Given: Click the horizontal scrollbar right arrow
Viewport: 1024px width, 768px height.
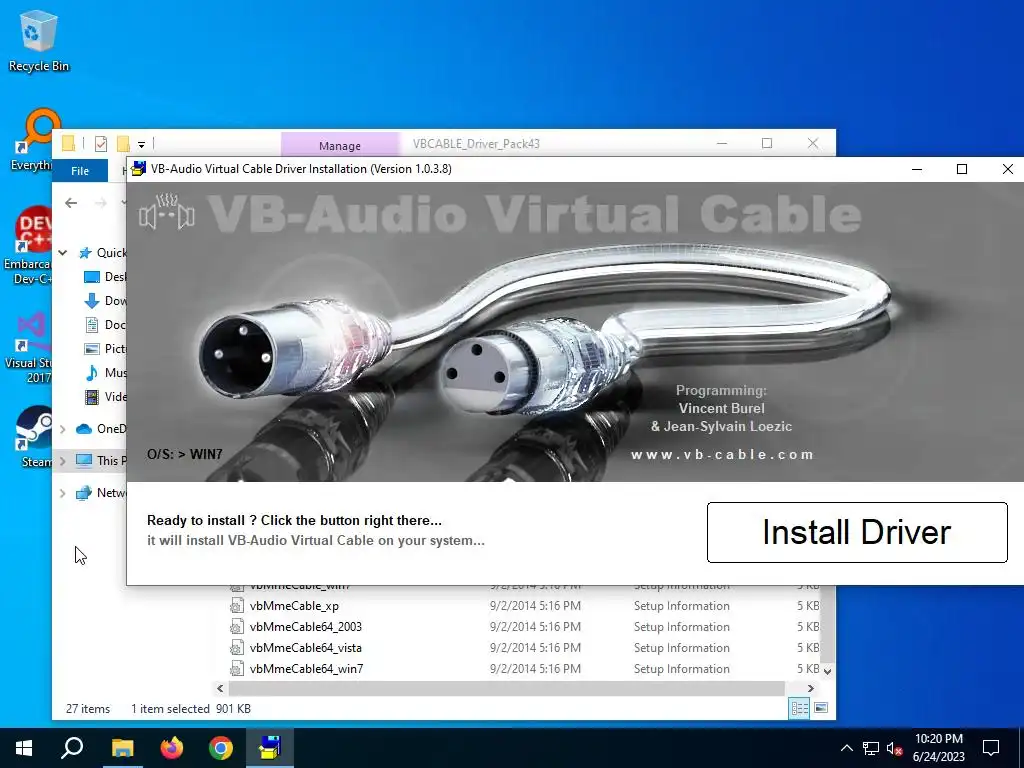Looking at the screenshot, I should click(x=811, y=688).
